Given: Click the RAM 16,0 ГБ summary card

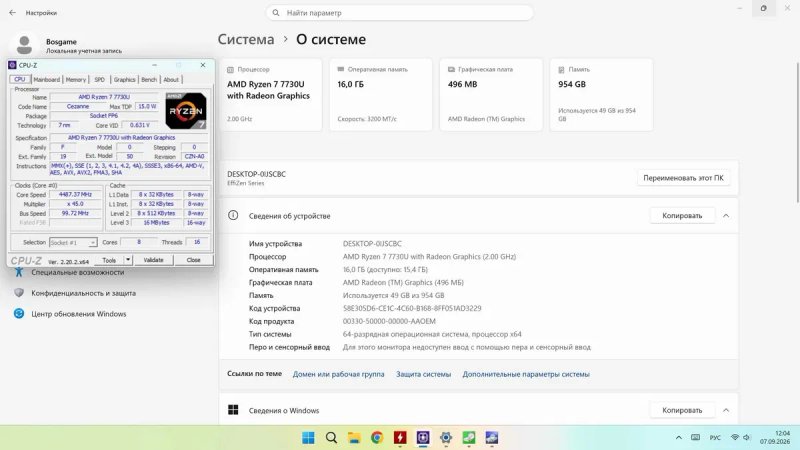Looking at the screenshot, I should (x=381, y=95).
